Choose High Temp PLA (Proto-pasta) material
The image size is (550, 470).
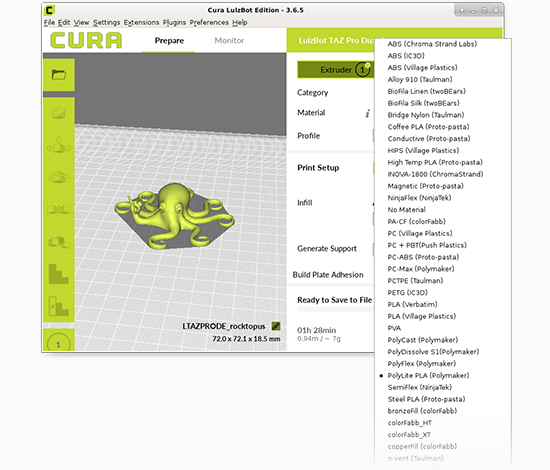(x=443, y=162)
